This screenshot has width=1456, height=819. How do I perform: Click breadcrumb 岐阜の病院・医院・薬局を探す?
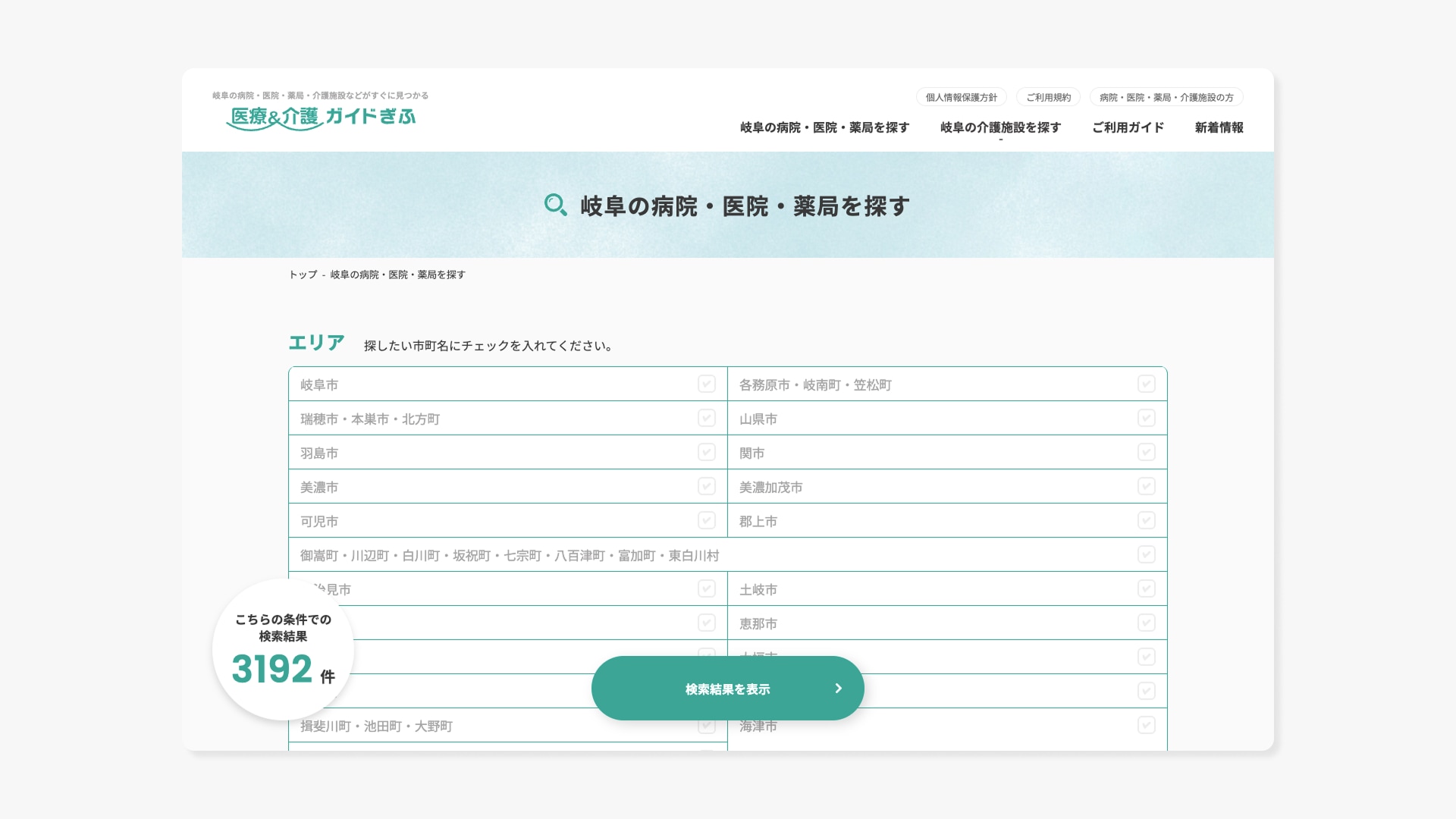point(397,275)
